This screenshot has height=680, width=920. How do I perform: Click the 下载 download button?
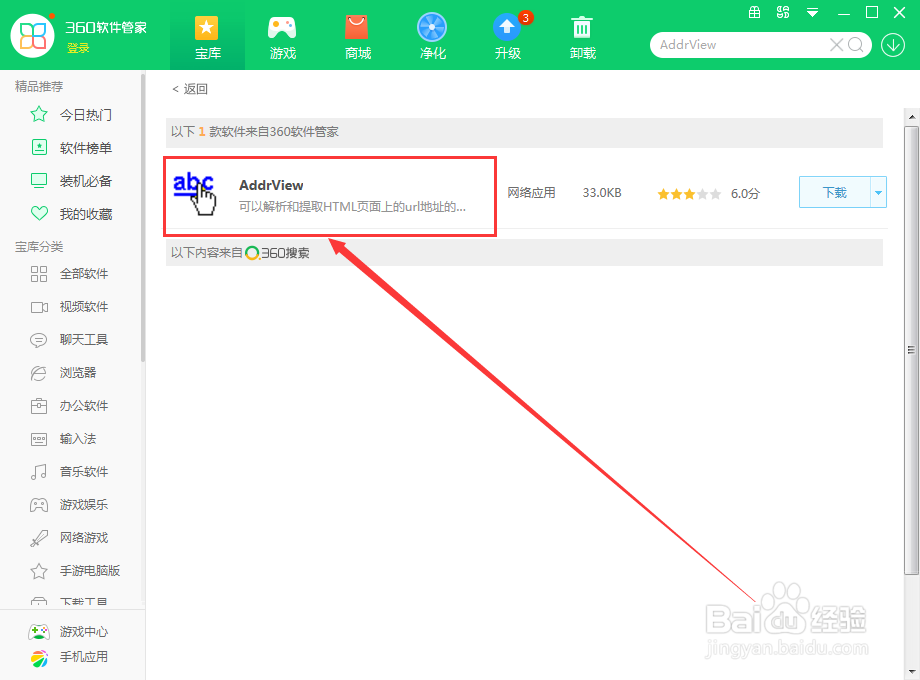(834, 192)
